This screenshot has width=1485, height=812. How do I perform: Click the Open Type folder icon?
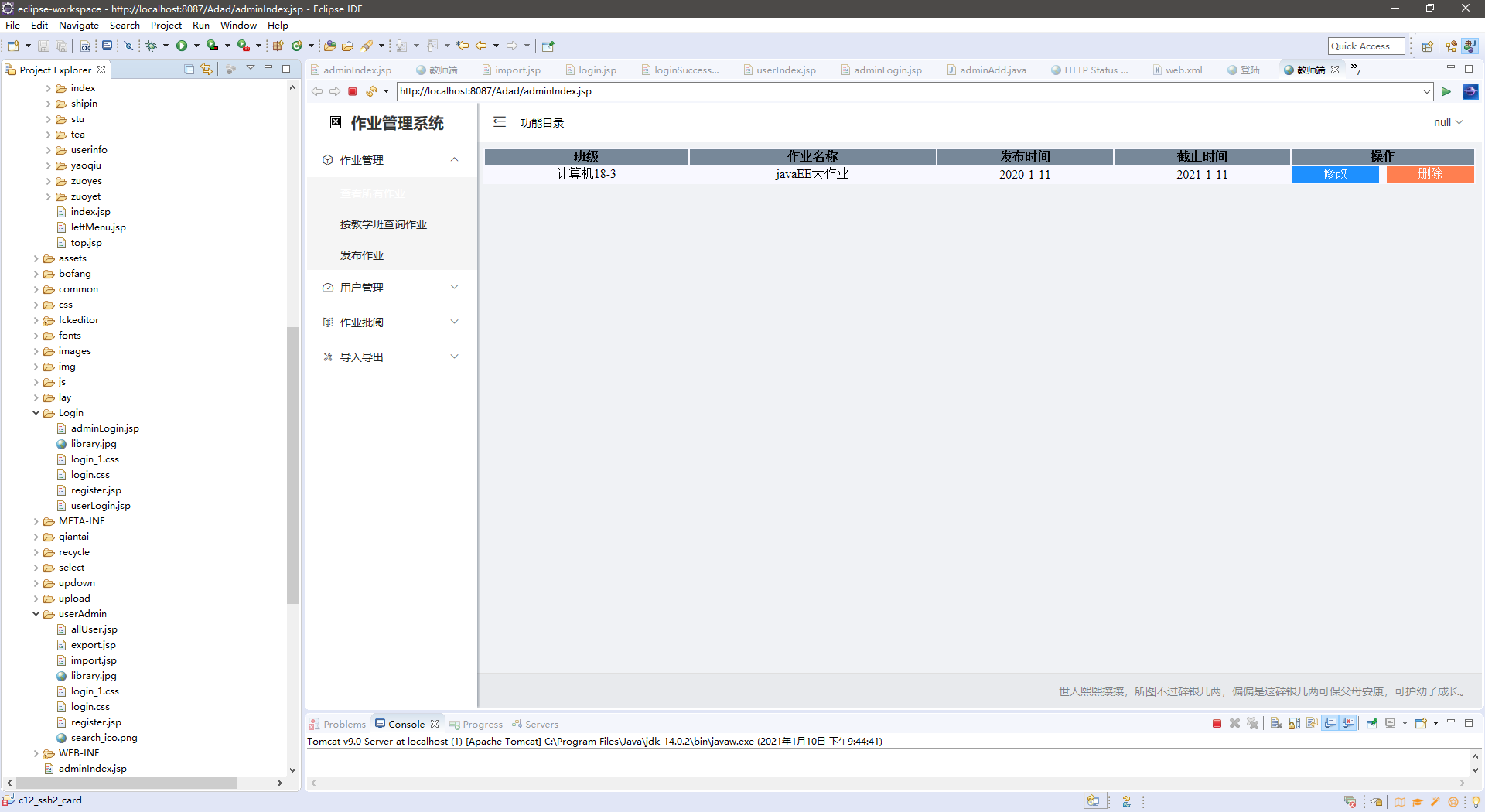tap(330, 46)
